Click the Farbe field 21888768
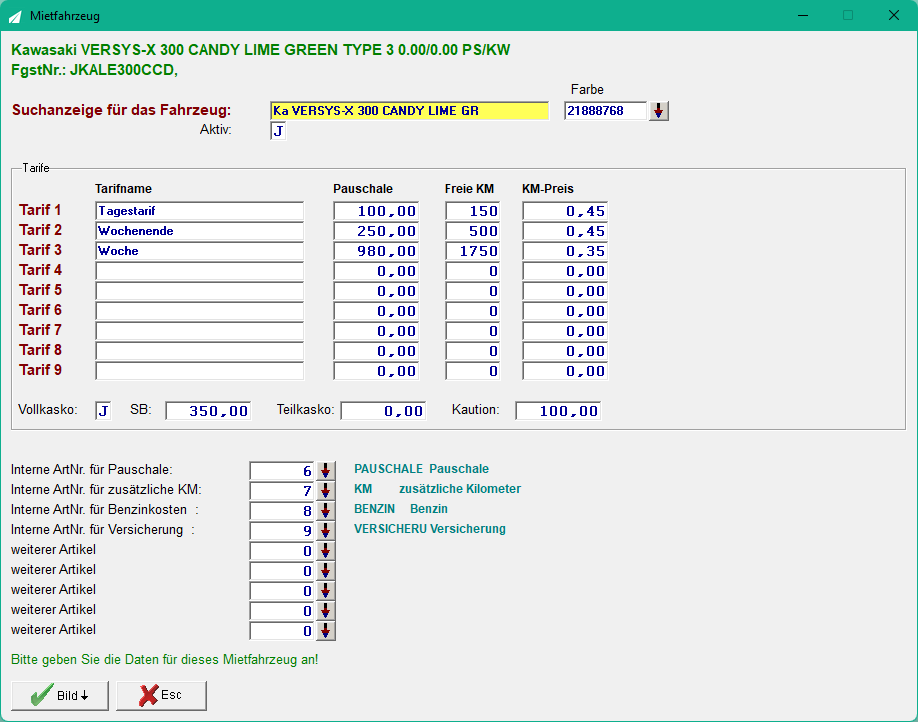This screenshot has width=918, height=722. coord(605,111)
